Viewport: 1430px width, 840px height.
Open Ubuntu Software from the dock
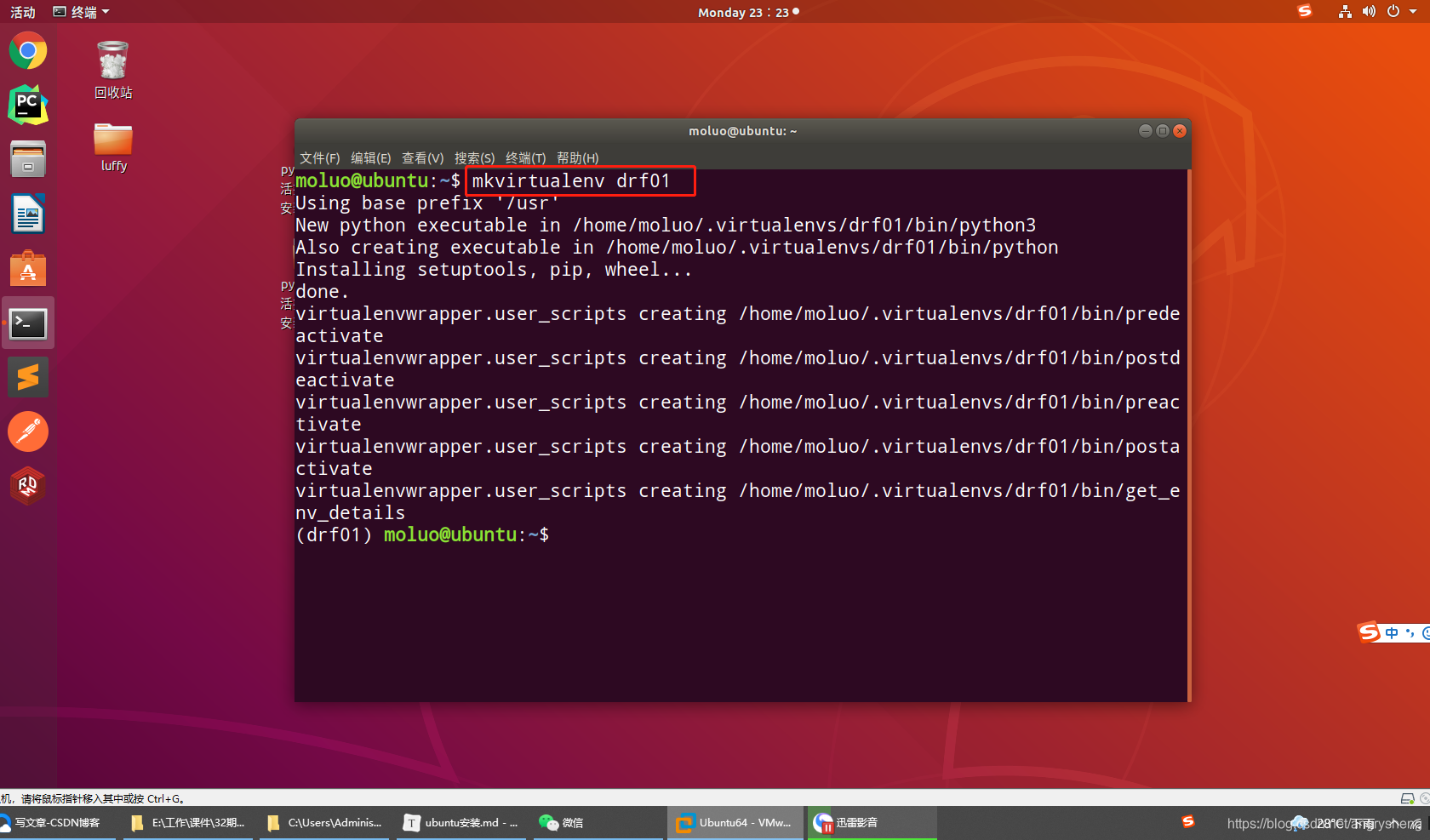[28, 268]
